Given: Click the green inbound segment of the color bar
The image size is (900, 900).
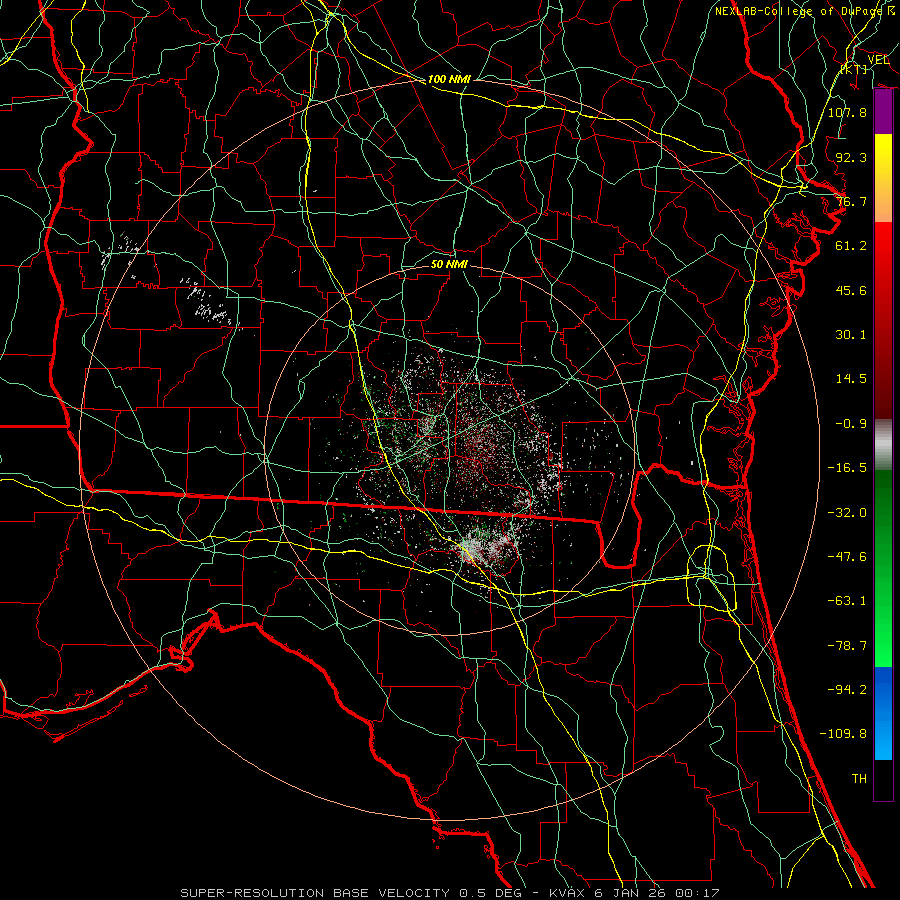Looking at the screenshot, I should click(883, 568).
